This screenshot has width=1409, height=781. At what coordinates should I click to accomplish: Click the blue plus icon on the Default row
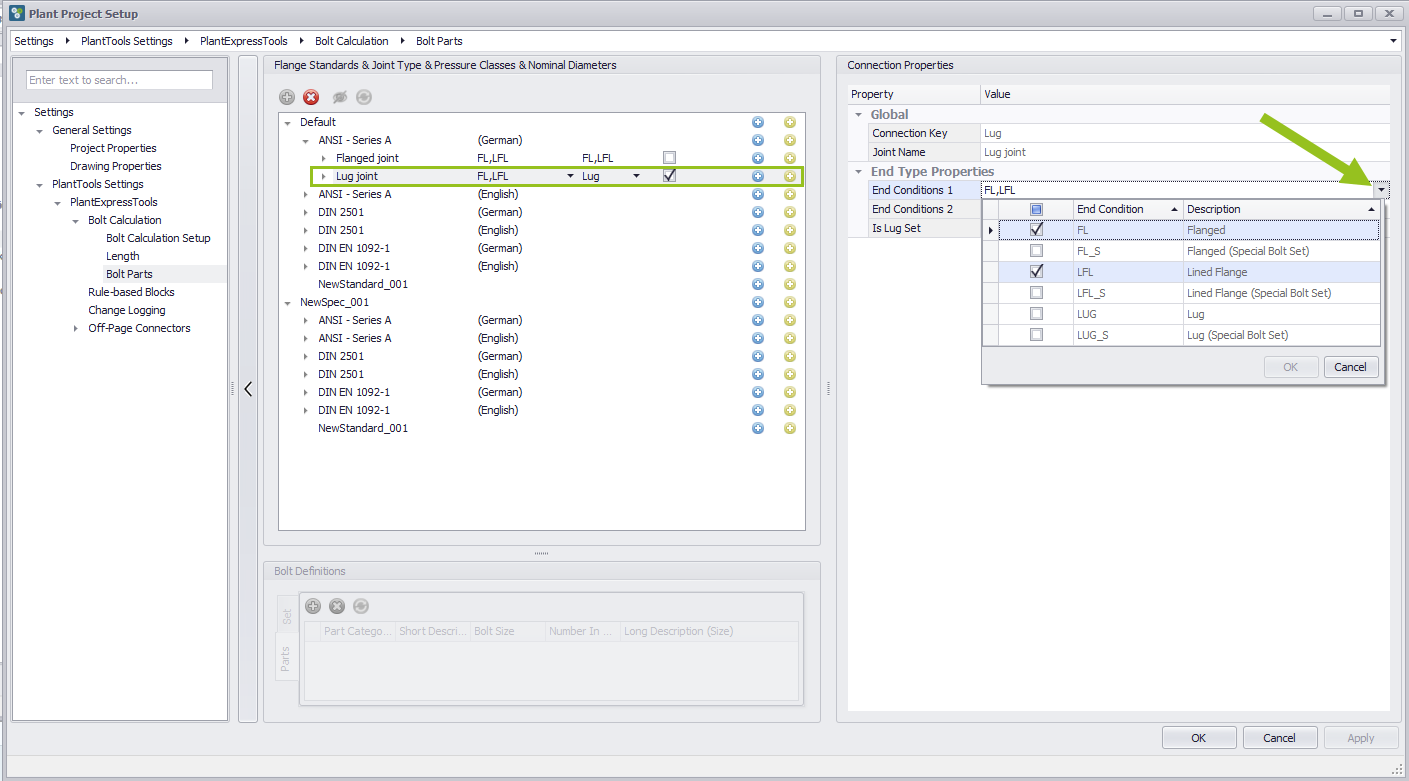(758, 122)
